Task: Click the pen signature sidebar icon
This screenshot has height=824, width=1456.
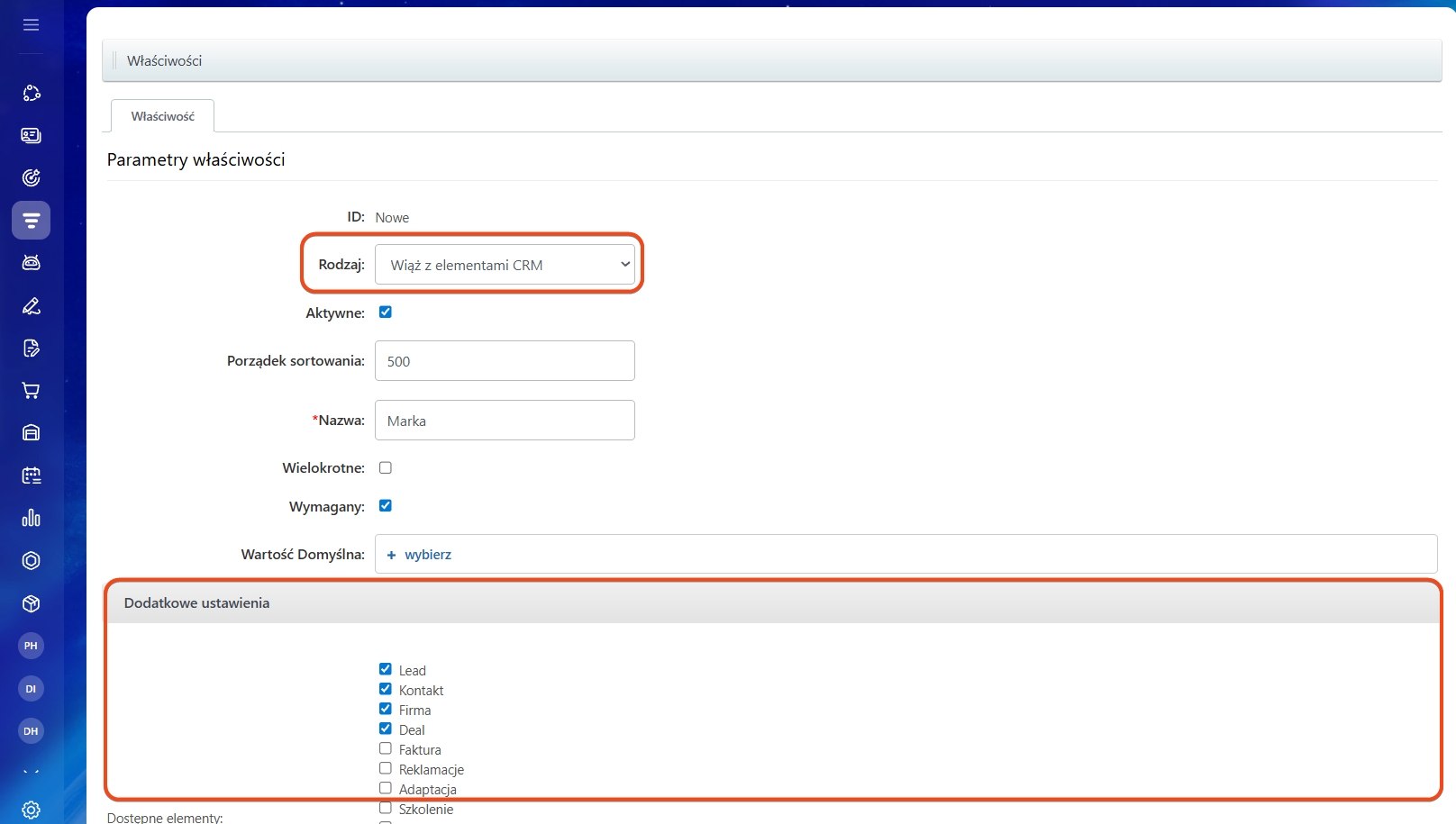Action: (31, 306)
